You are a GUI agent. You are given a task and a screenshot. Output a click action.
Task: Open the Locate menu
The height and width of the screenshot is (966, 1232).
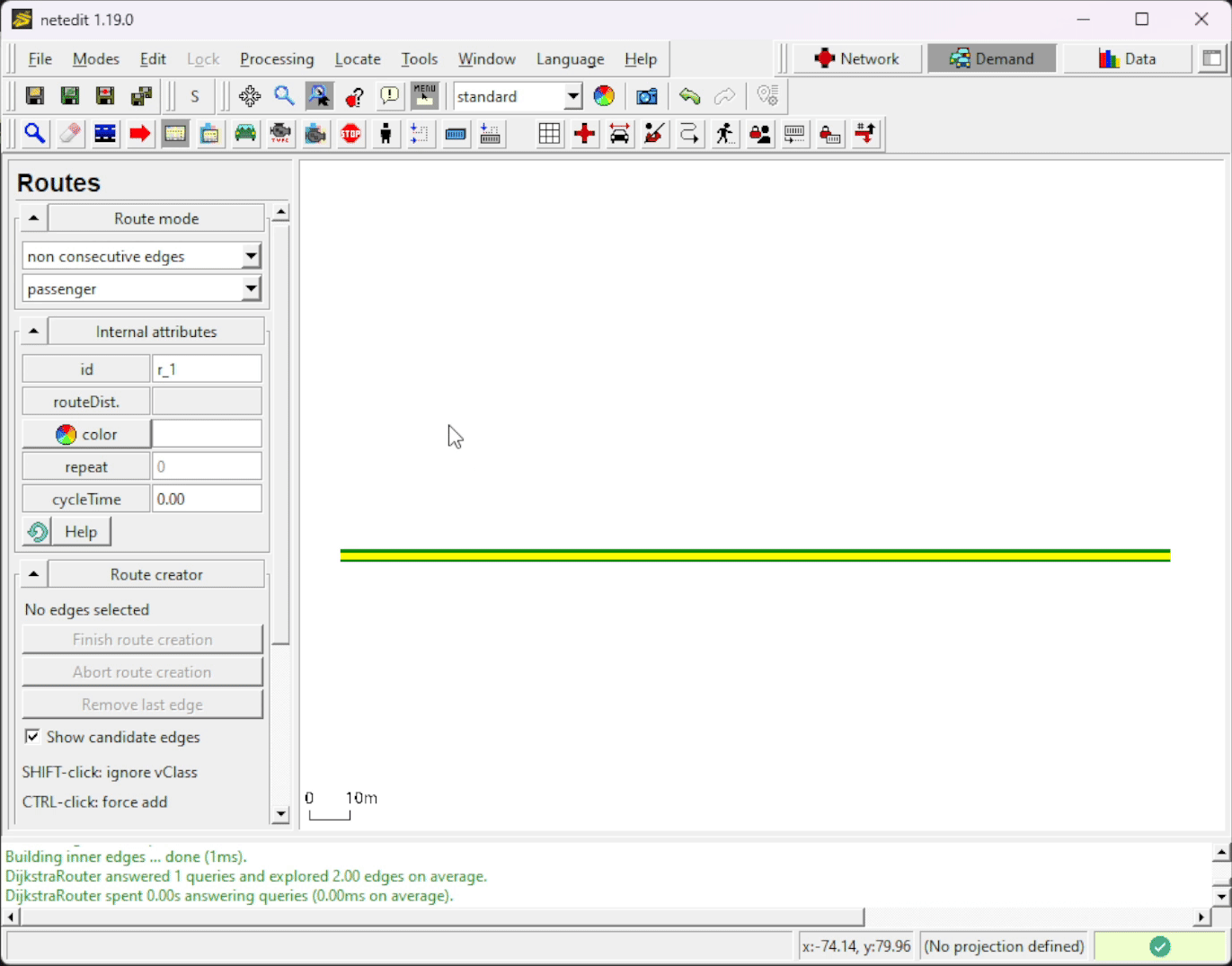[x=358, y=58]
